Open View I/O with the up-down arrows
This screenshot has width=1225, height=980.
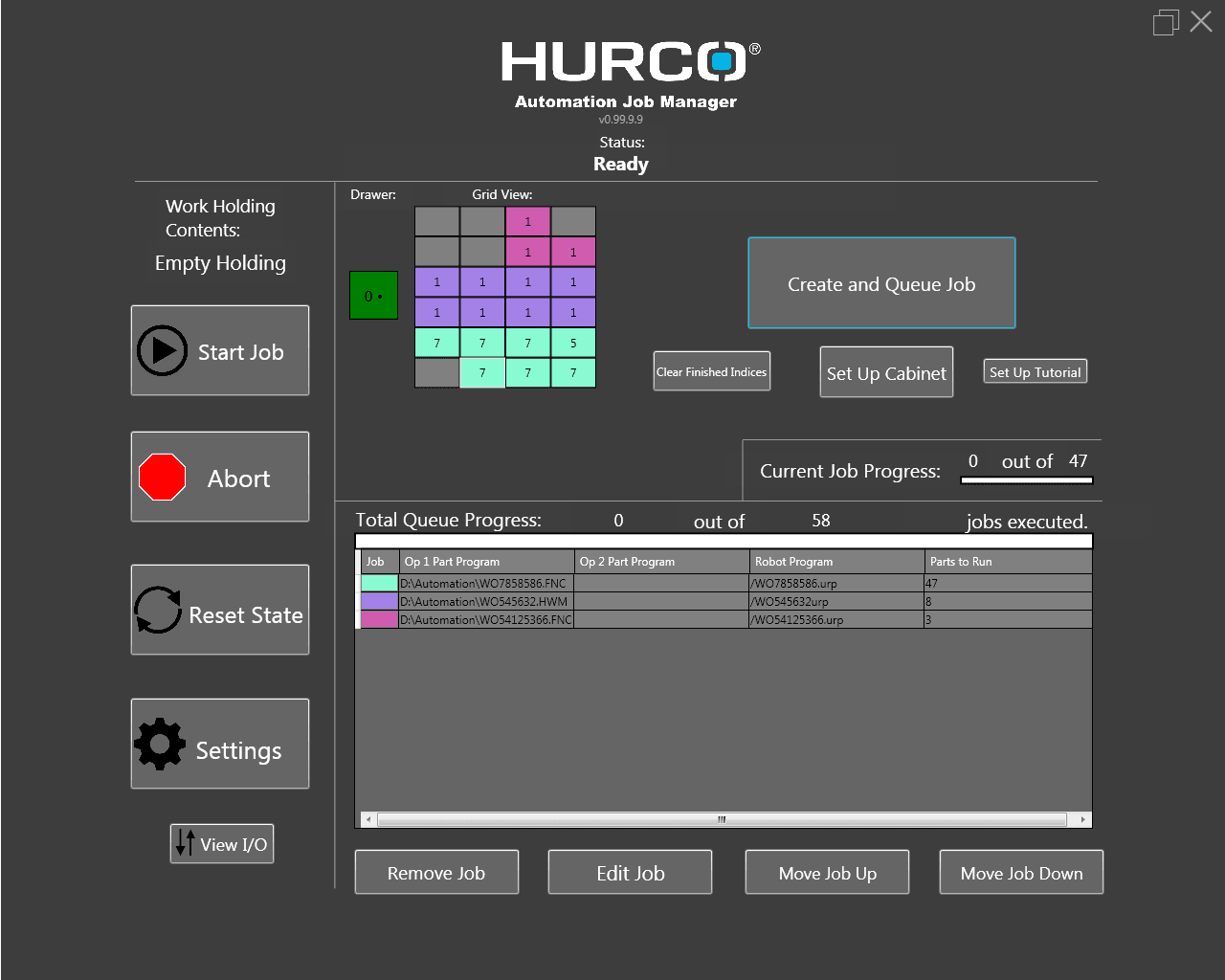[186, 843]
